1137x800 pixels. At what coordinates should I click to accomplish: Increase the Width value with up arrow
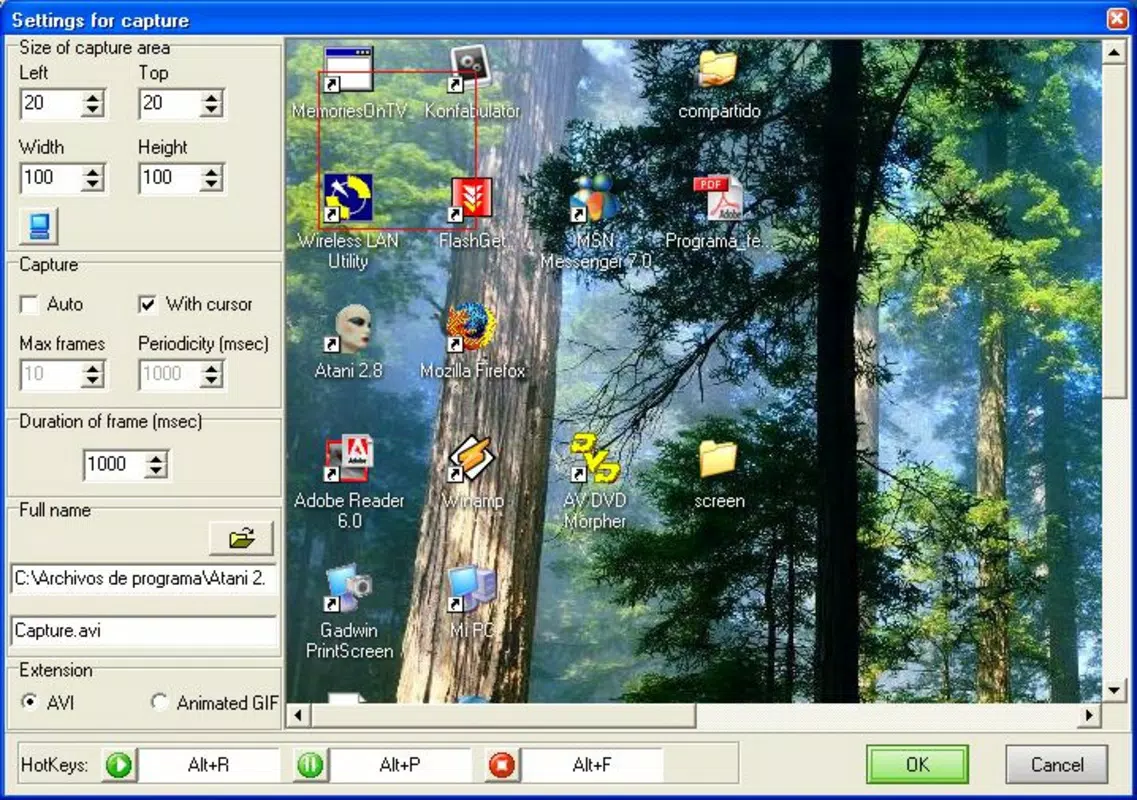[x=92, y=171]
